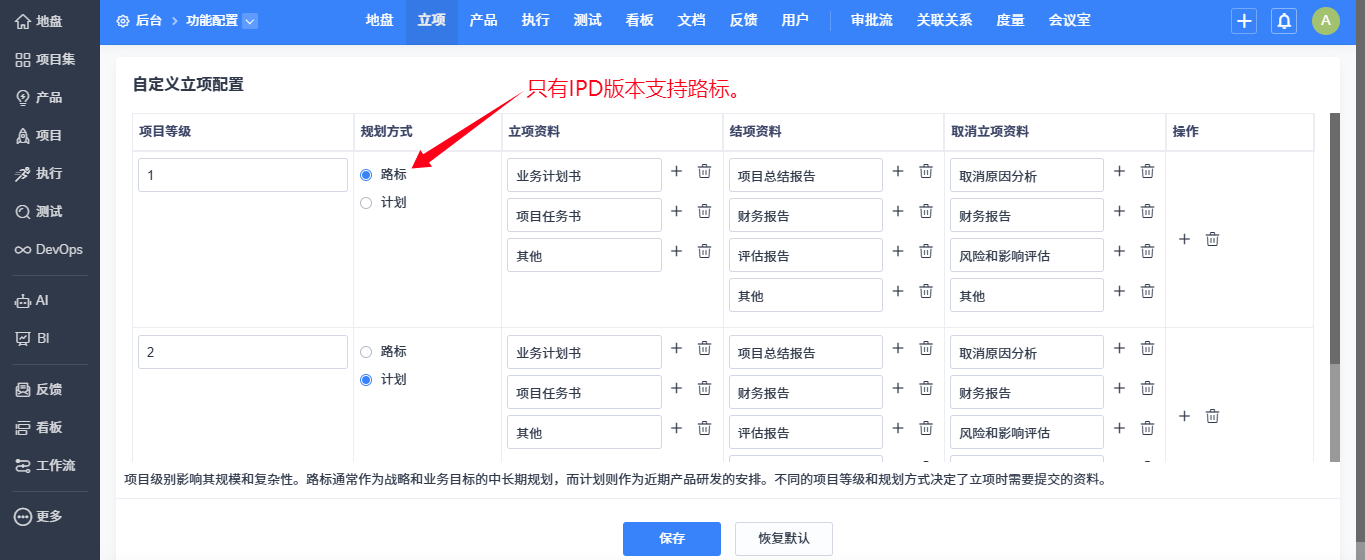The height and width of the screenshot is (560, 1365).
Task: Select 路标 for project level 1
Action: pos(366,175)
